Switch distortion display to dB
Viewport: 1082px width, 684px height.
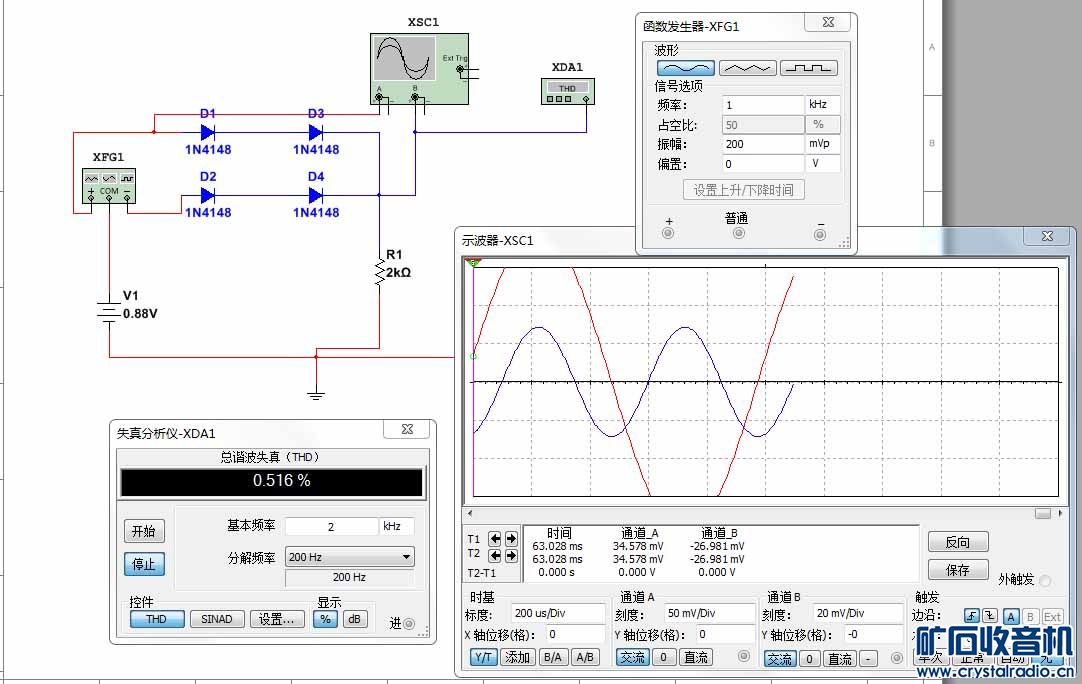(354, 619)
